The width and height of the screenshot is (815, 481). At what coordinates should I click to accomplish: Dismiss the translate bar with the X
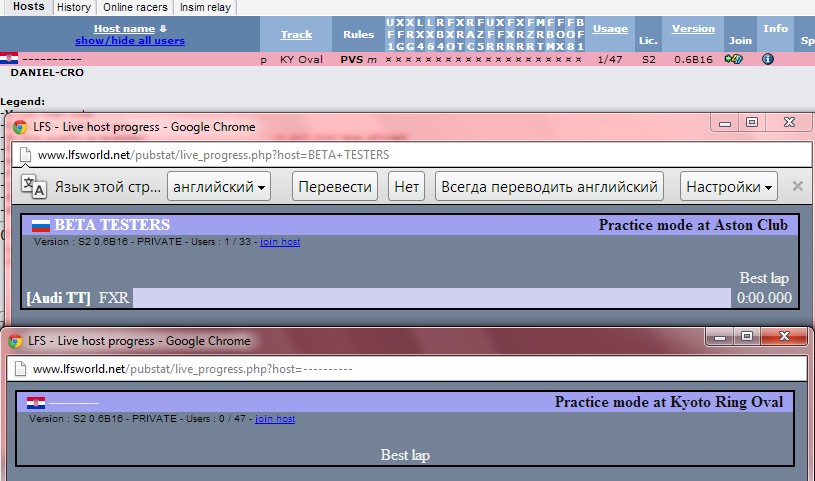(x=798, y=186)
